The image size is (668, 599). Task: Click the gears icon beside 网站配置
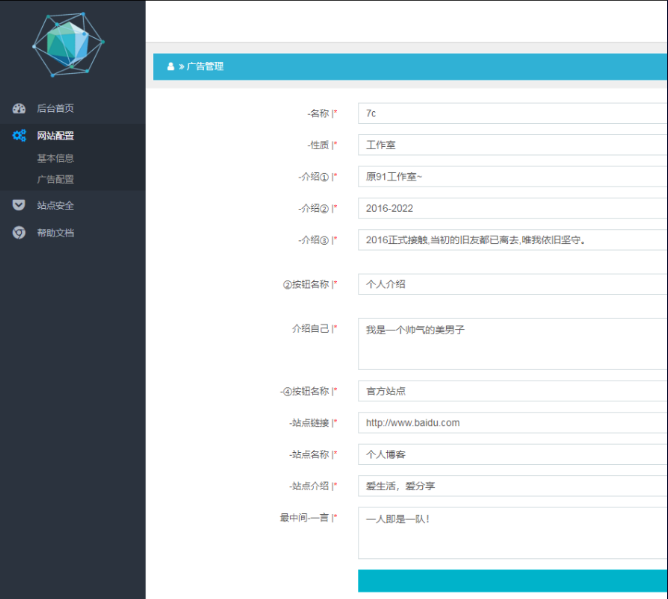click(x=19, y=136)
